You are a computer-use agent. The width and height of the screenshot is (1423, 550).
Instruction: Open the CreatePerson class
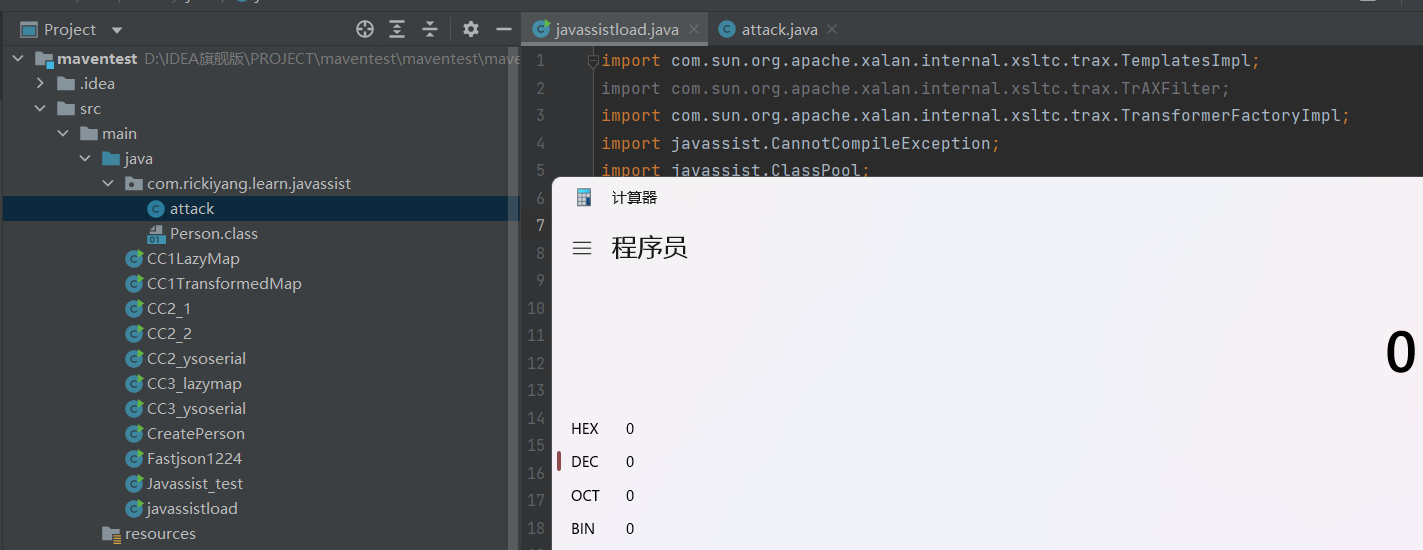coord(196,434)
